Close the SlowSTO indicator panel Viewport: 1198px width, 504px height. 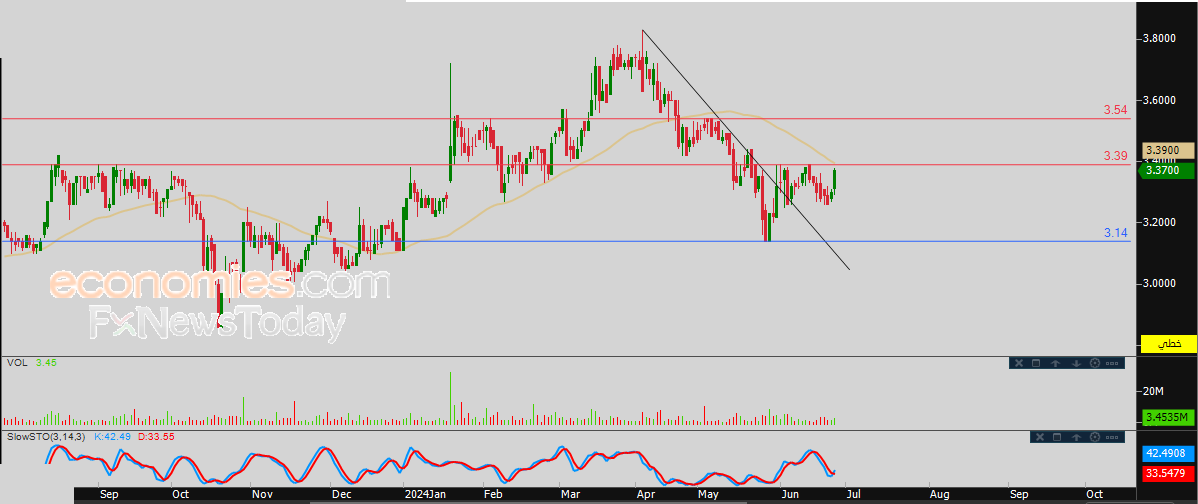pyautogui.click(x=1040, y=437)
